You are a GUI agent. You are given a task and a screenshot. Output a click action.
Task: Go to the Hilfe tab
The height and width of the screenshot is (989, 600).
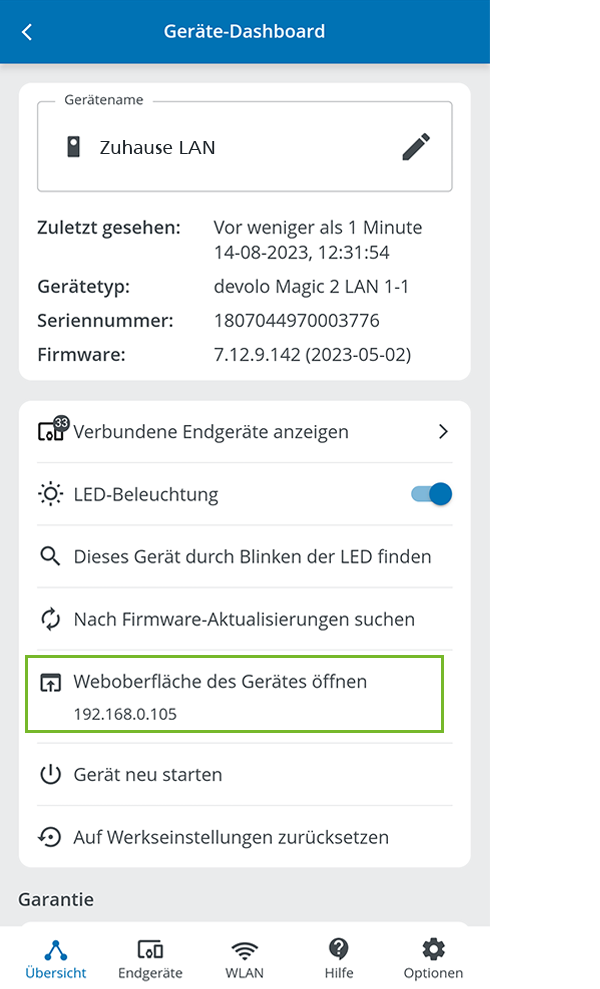point(338,958)
